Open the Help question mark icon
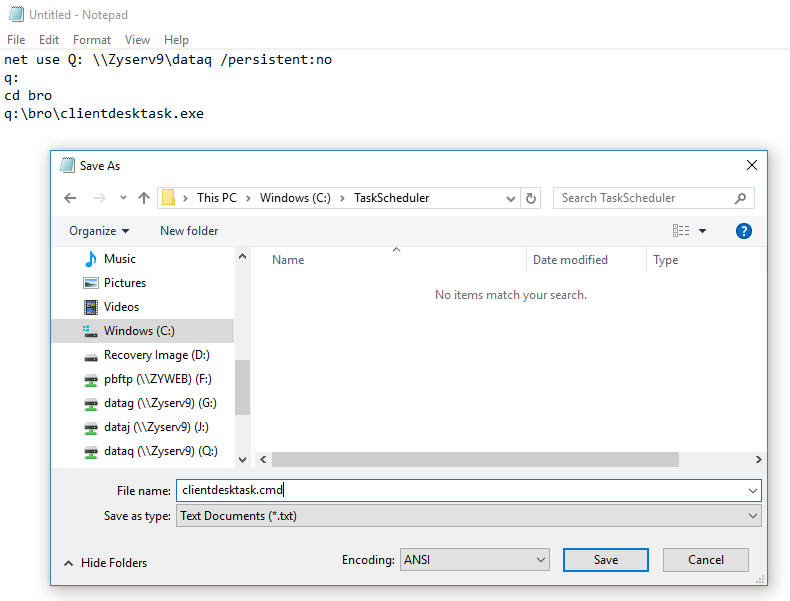Viewport: 790px width, 601px height. [x=744, y=231]
